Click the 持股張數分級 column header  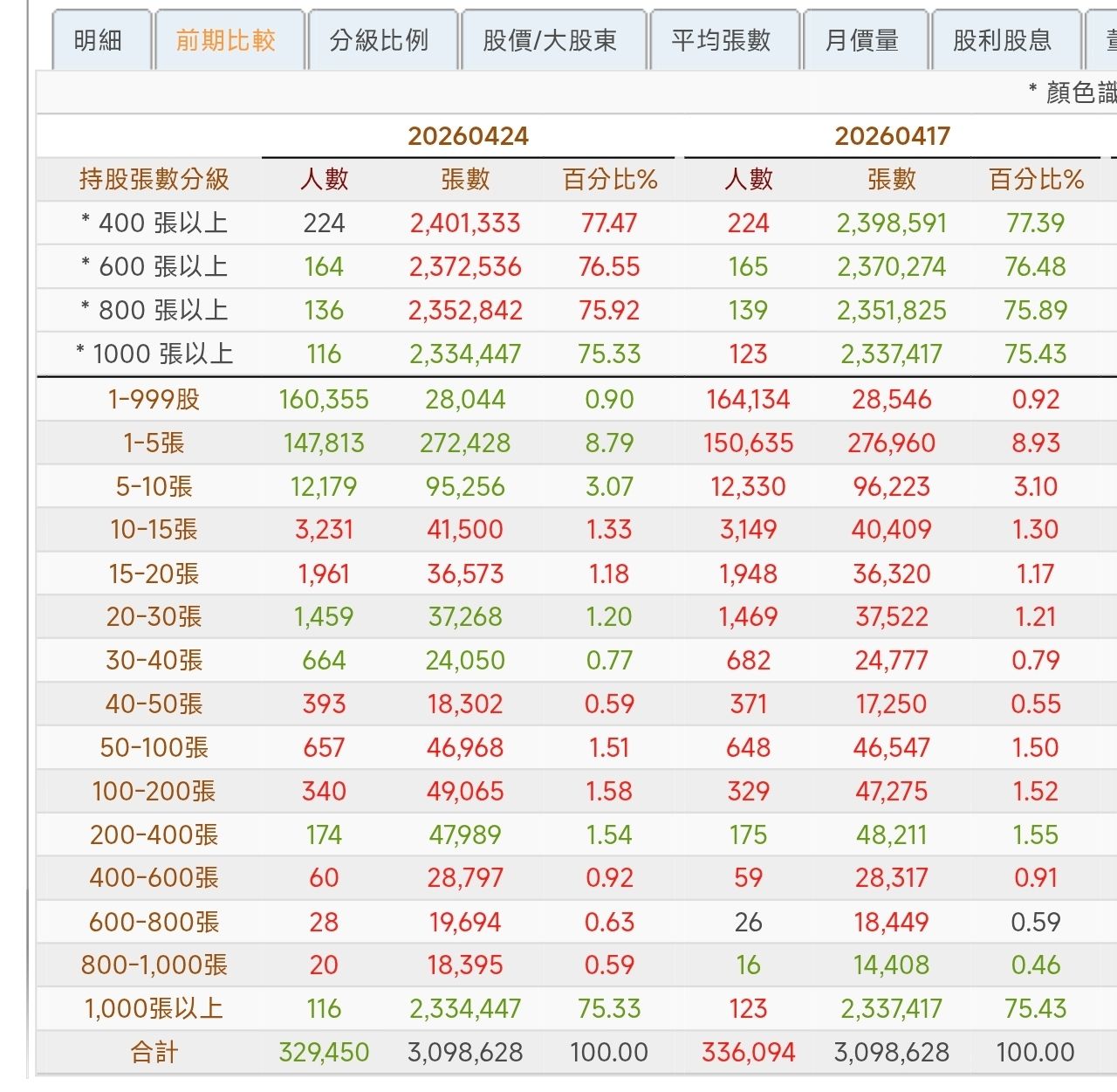154,180
